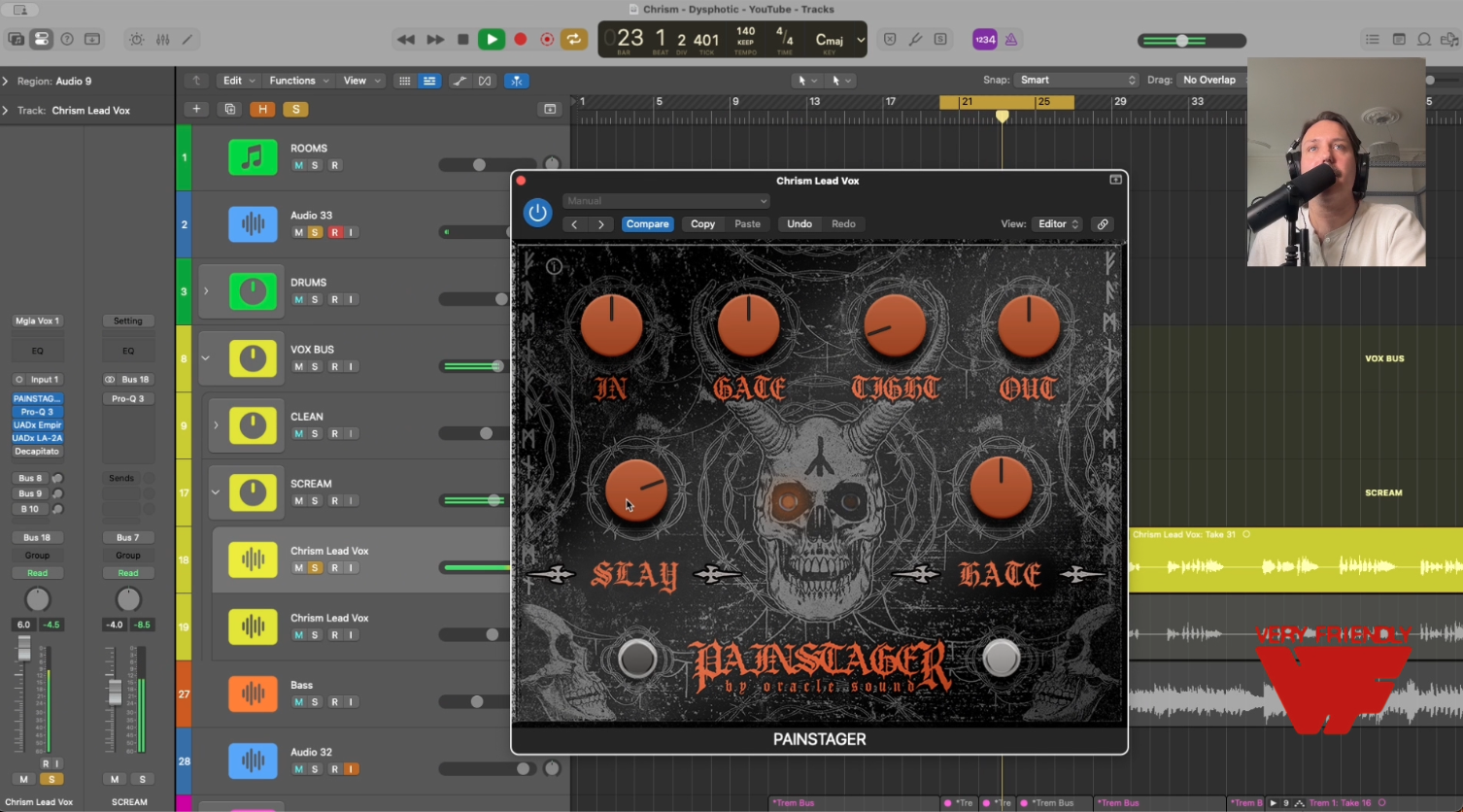Open the View menu in tracks area
Viewport: 1463px width, 812px height.
(x=361, y=81)
